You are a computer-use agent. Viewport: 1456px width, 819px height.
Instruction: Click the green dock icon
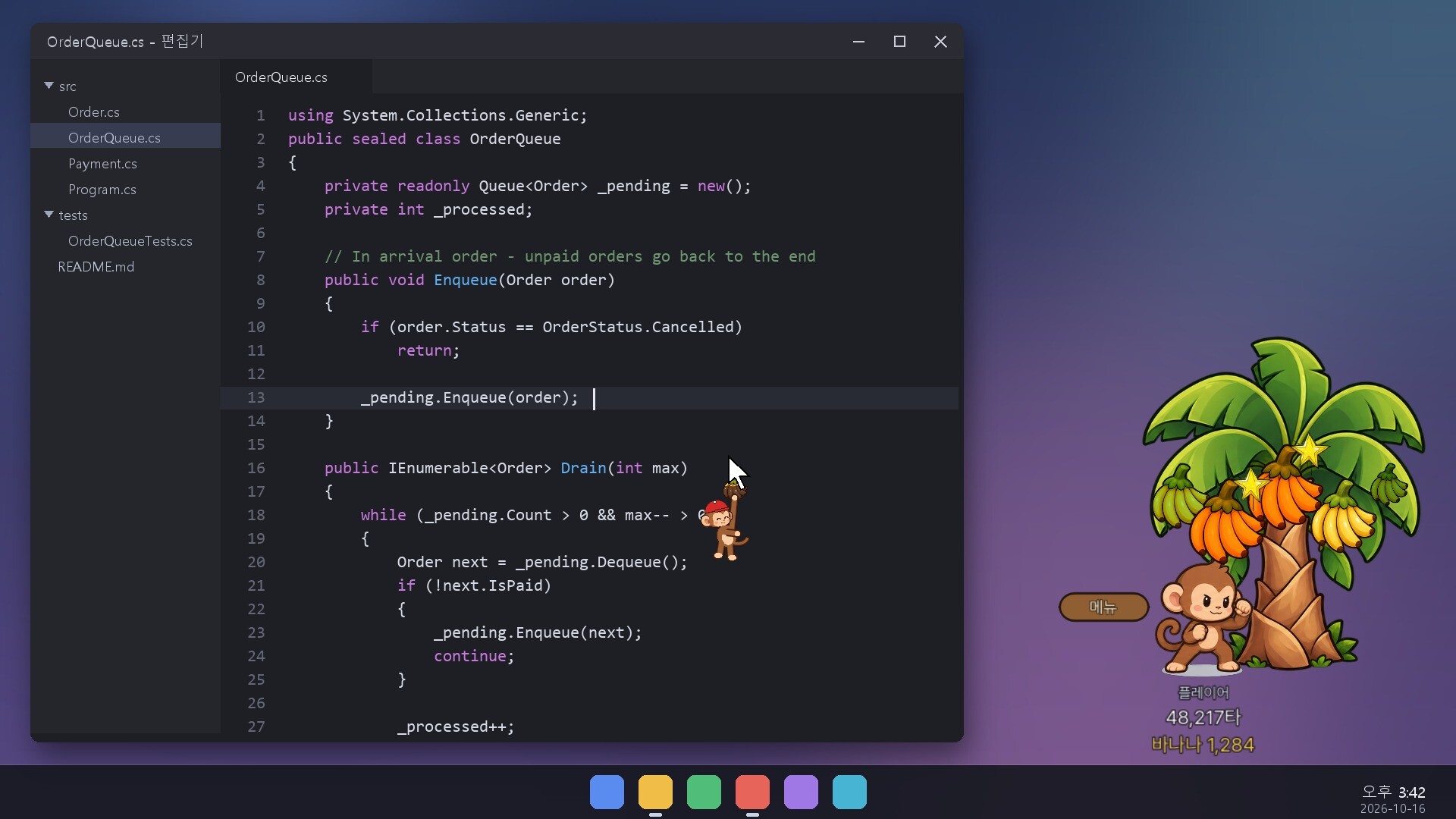coord(704,792)
